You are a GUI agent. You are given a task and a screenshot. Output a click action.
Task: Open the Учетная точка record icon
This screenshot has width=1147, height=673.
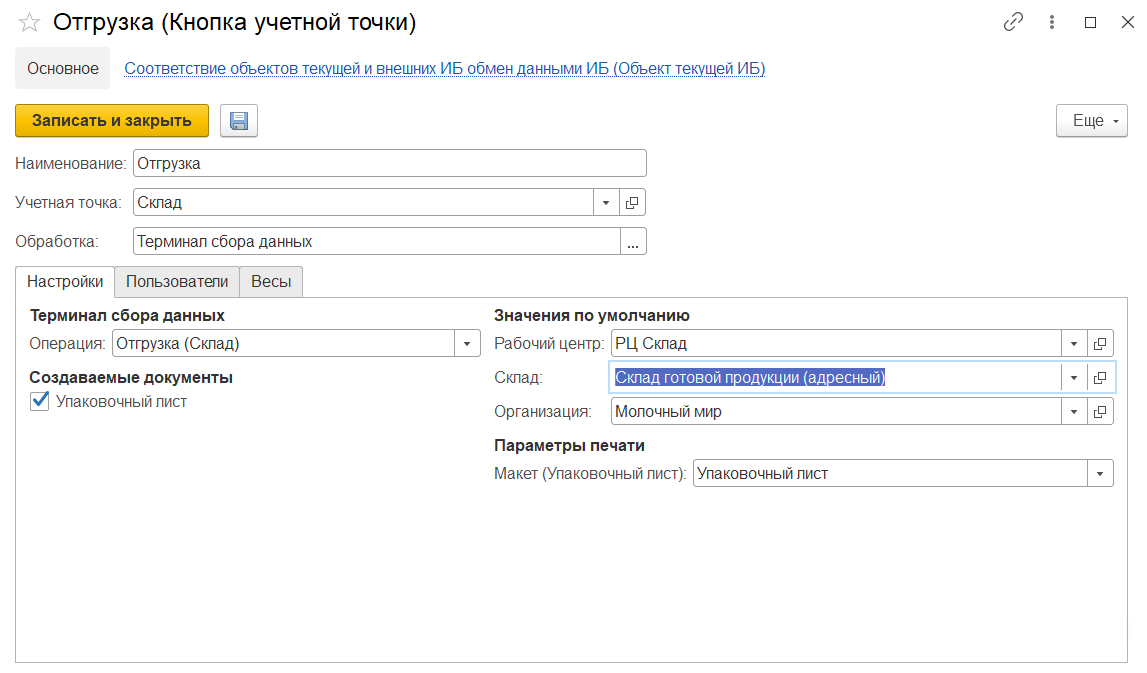point(632,202)
